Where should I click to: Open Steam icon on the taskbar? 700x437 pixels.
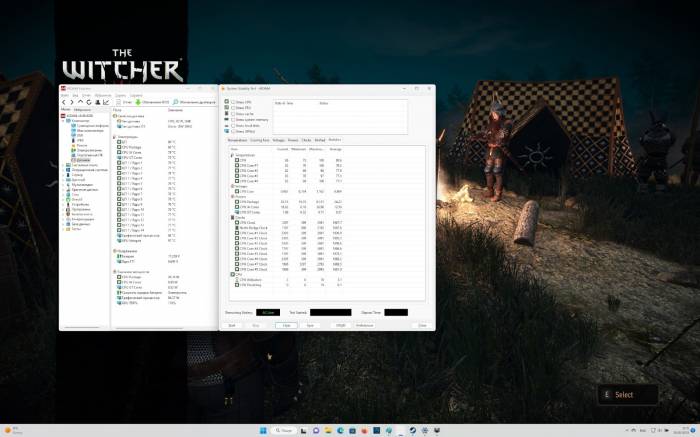pyautogui.click(x=413, y=430)
